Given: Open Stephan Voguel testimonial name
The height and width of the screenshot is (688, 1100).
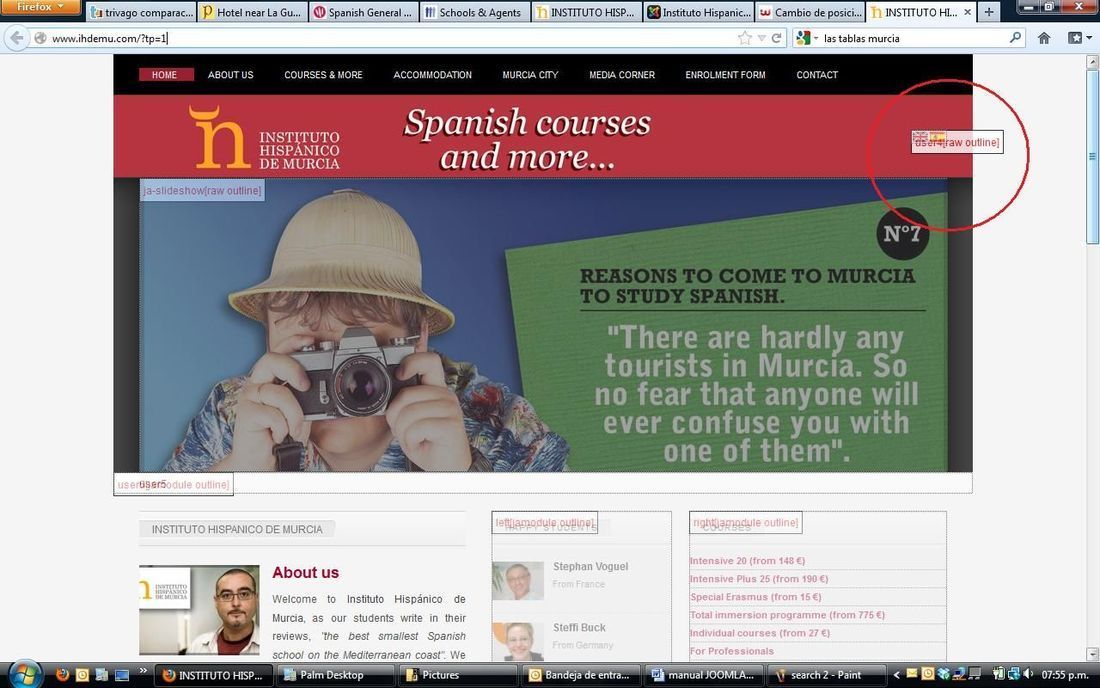Looking at the screenshot, I should click(x=591, y=567).
